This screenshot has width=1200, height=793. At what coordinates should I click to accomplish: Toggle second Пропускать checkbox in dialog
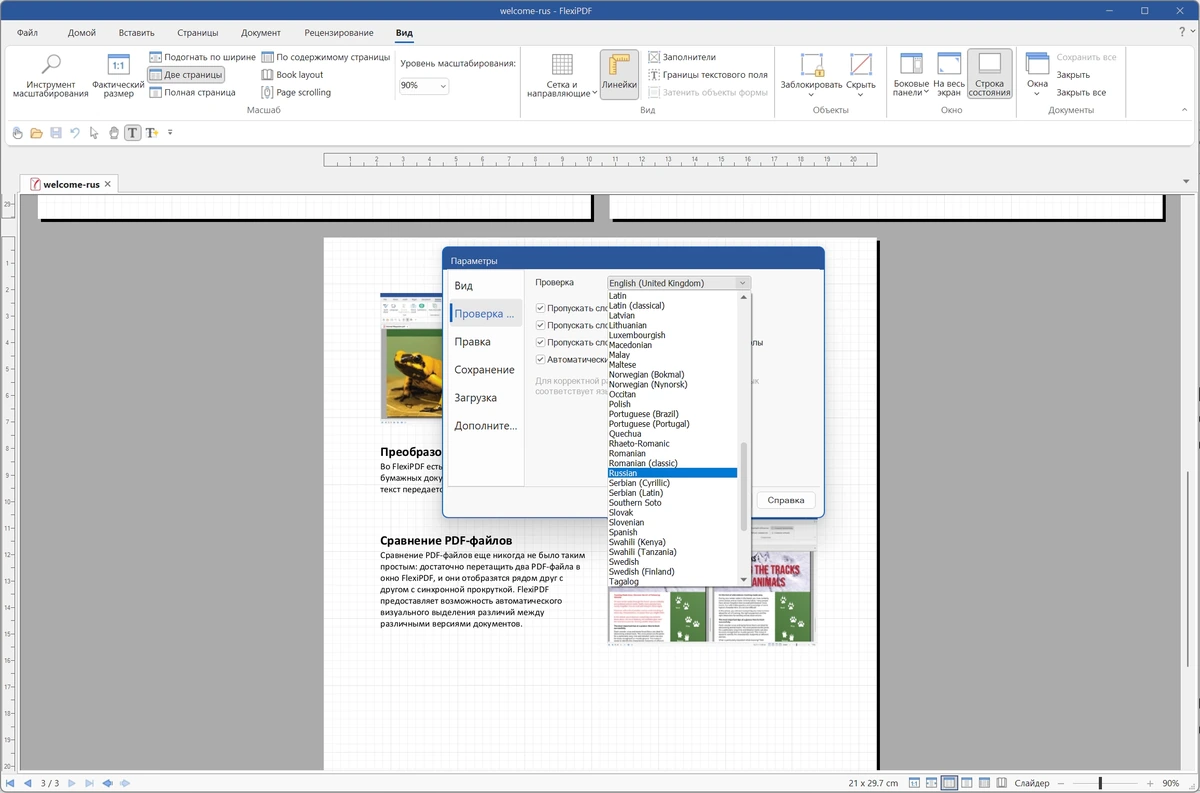(540, 325)
